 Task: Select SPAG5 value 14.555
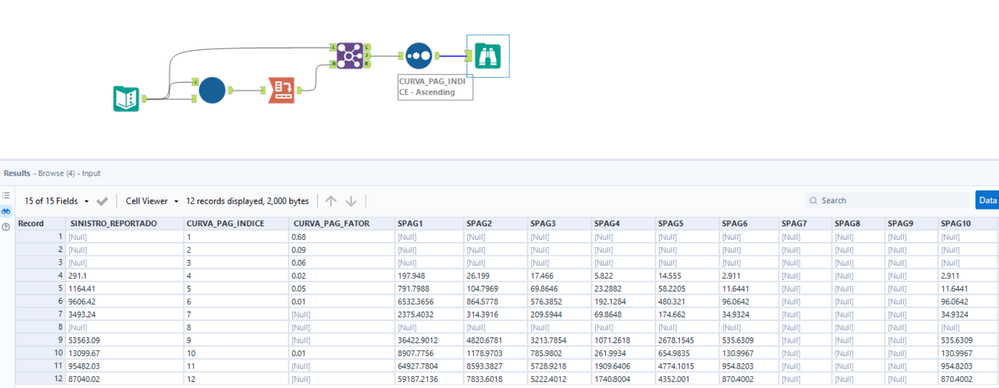point(687,275)
